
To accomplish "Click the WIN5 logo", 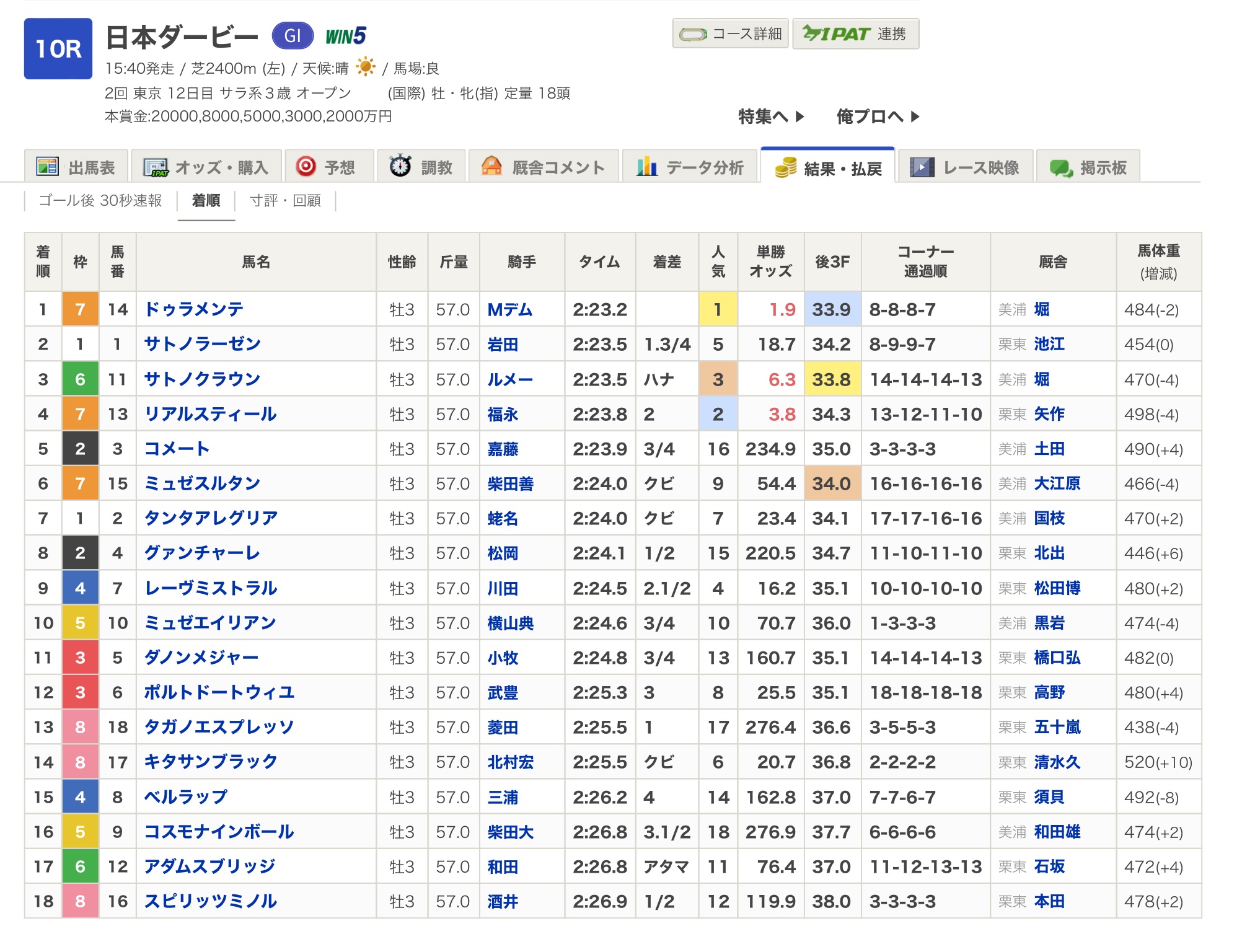I will click(x=346, y=36).
